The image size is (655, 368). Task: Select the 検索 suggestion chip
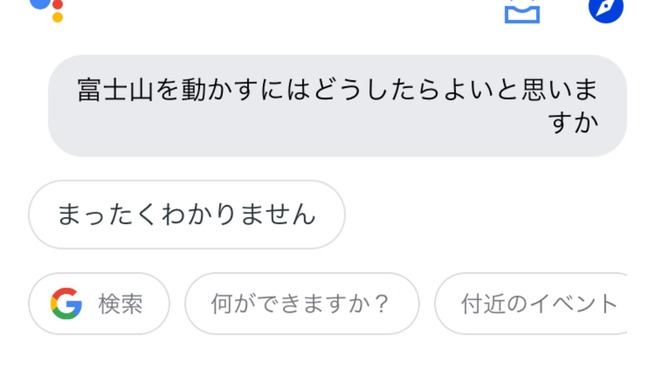99,304
